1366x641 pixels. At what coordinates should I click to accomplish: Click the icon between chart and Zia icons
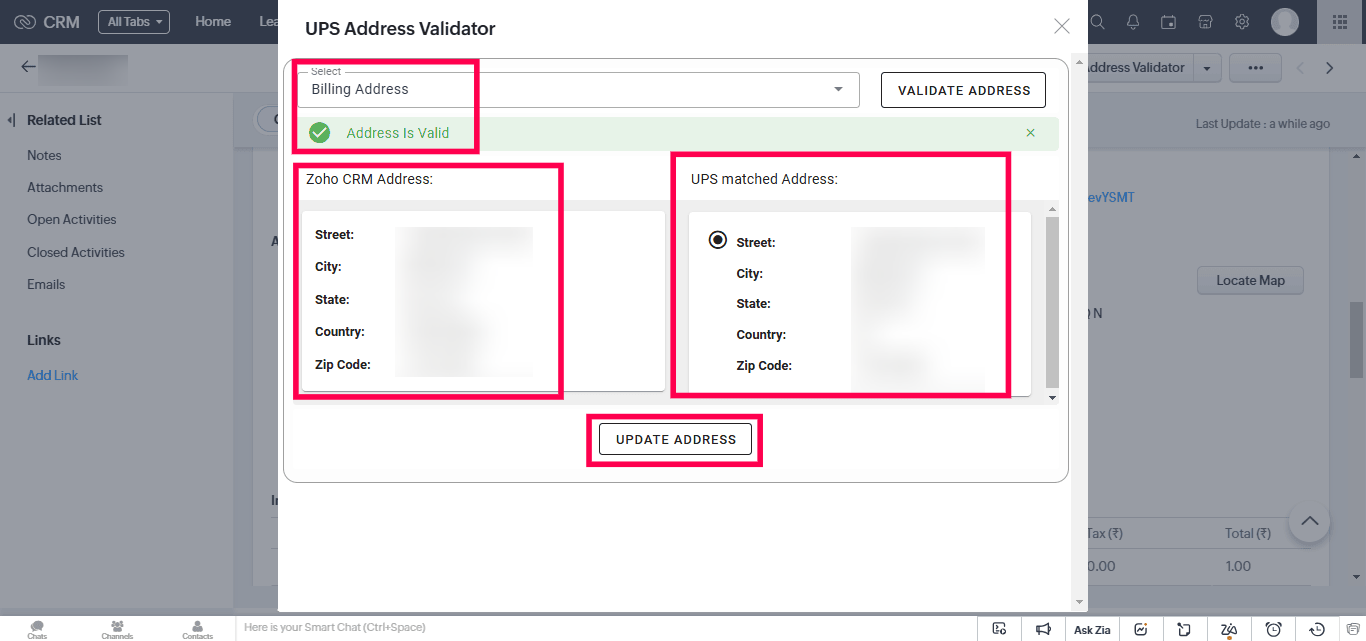coord(1184,629)
